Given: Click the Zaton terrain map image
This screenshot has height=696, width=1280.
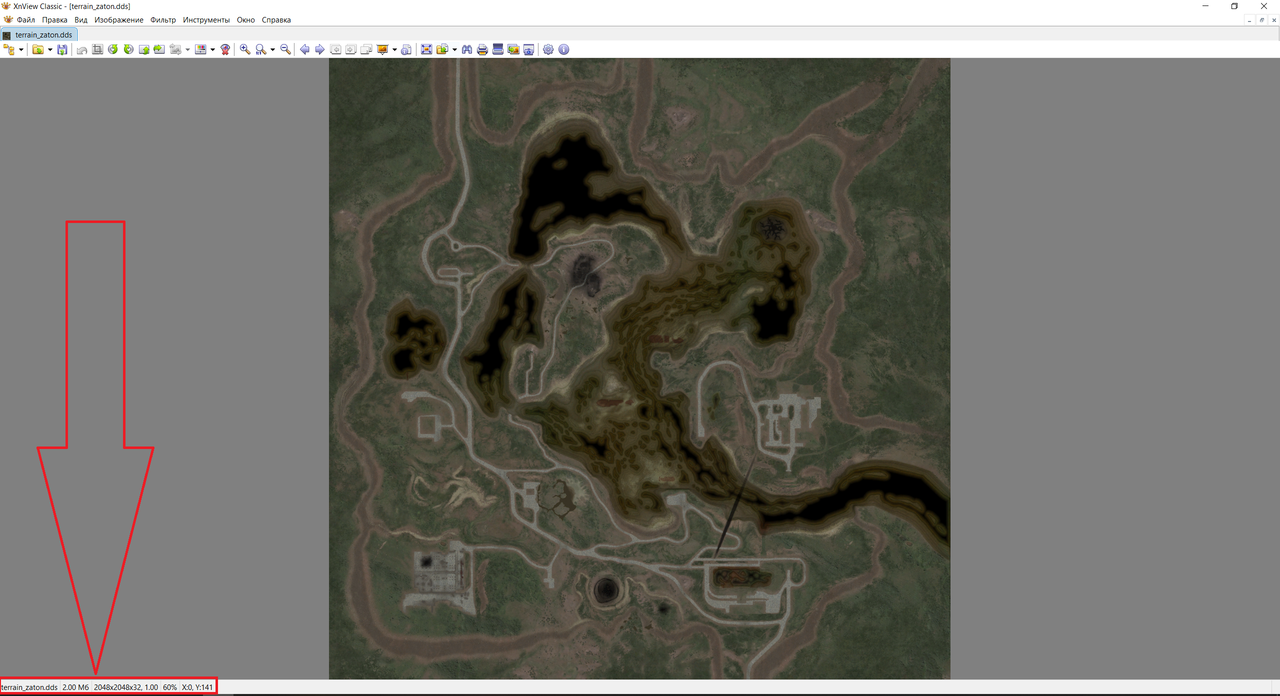Looking at the screenshot, I should pyautogui.click(x=639, y=369).
